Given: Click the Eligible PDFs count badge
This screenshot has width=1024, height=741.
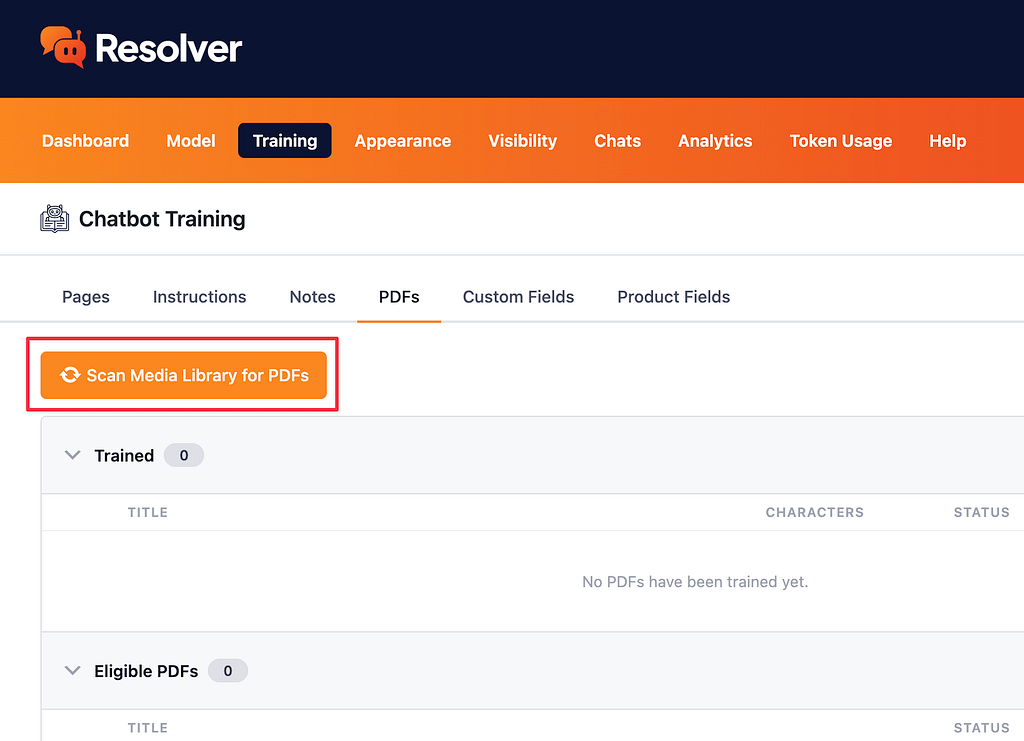Looking at the screenshot, I should tap(227, 670).
